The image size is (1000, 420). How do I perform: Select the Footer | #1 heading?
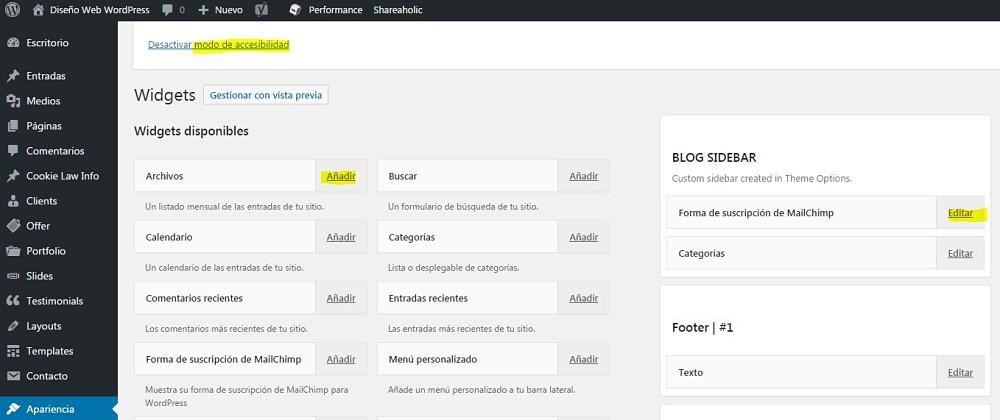pos(703,328)
